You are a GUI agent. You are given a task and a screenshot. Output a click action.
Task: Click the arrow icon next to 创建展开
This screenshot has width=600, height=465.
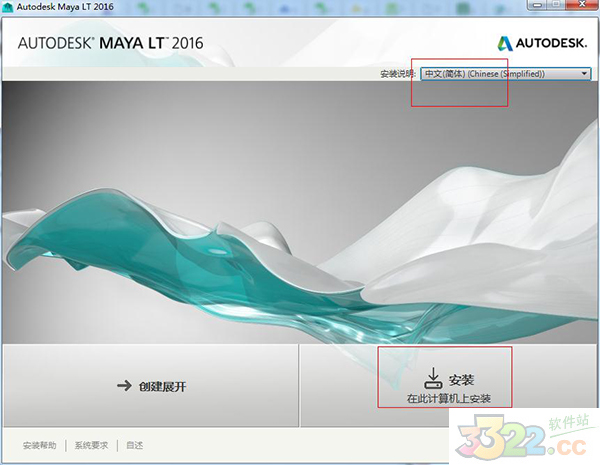click(x=124, y=385)
